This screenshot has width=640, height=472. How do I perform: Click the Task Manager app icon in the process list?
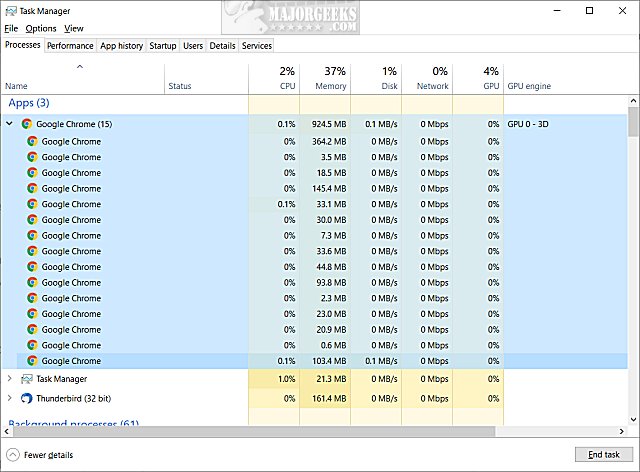[27, 379]
